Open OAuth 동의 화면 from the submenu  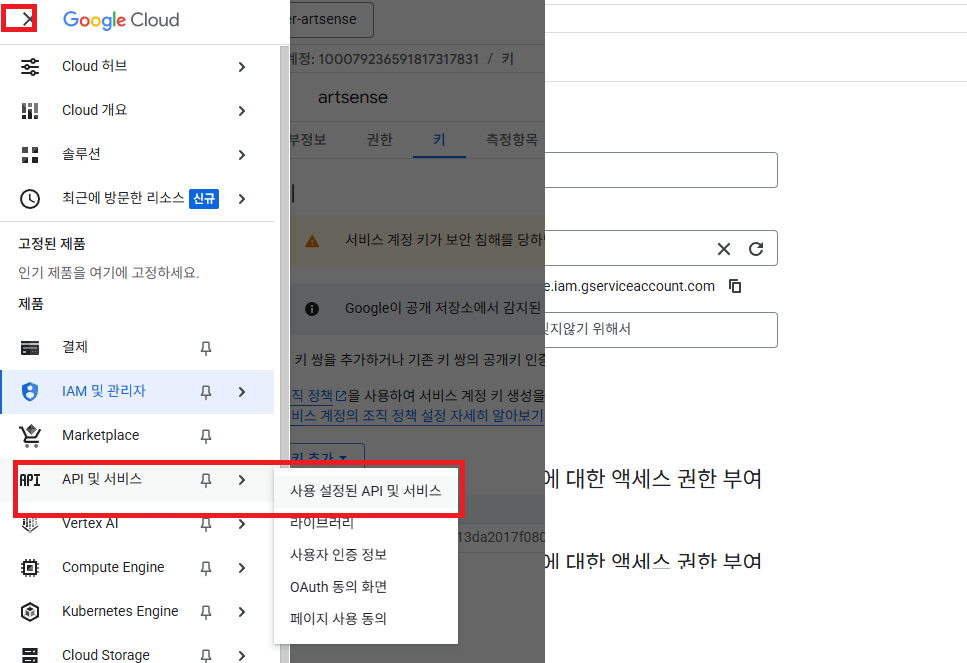(x=366, y=587)
